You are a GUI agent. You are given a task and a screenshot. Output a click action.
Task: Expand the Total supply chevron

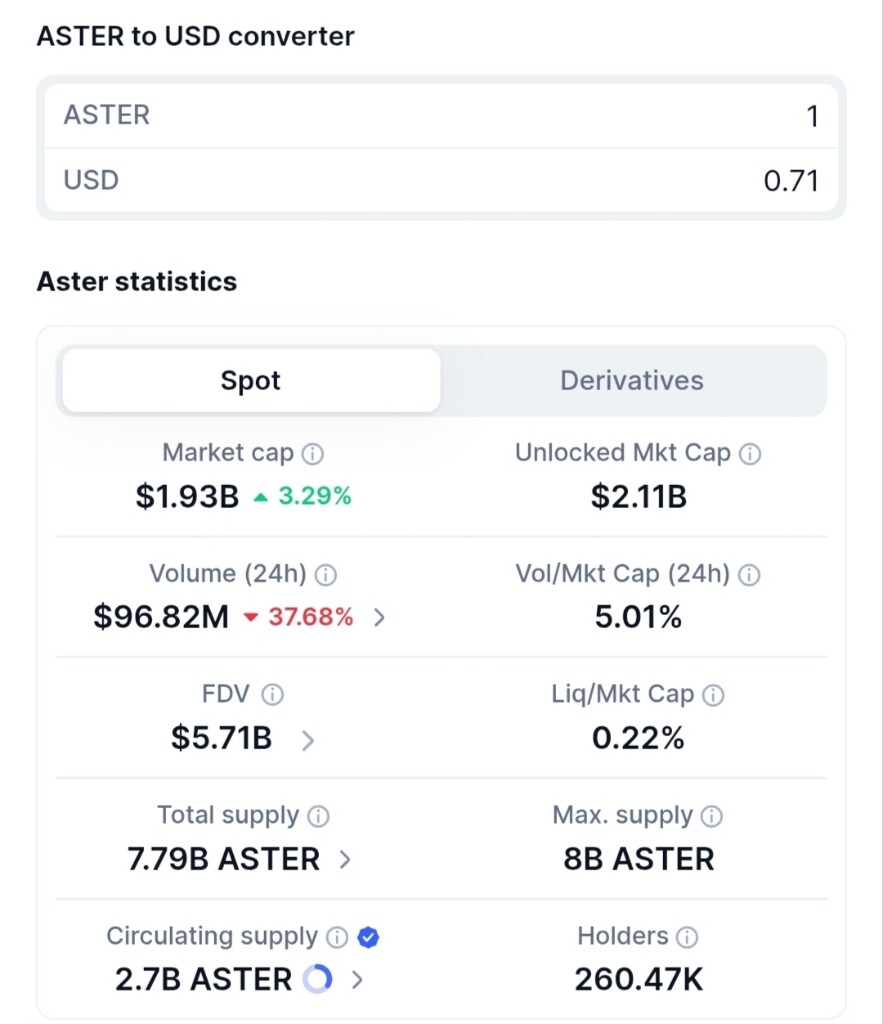click(345, 859)
